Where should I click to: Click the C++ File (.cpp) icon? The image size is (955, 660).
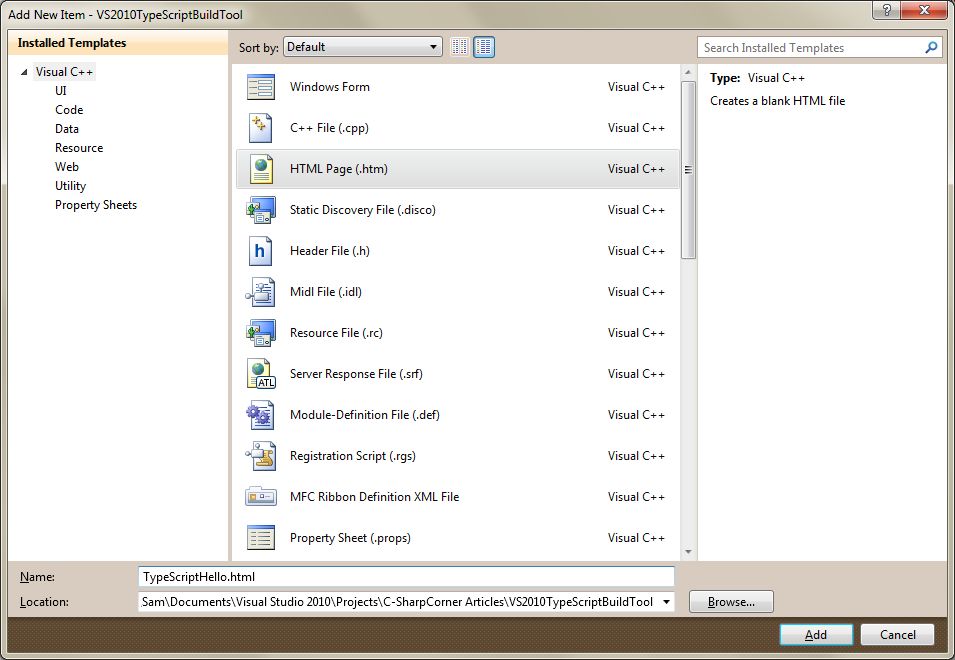coord(261,128)
